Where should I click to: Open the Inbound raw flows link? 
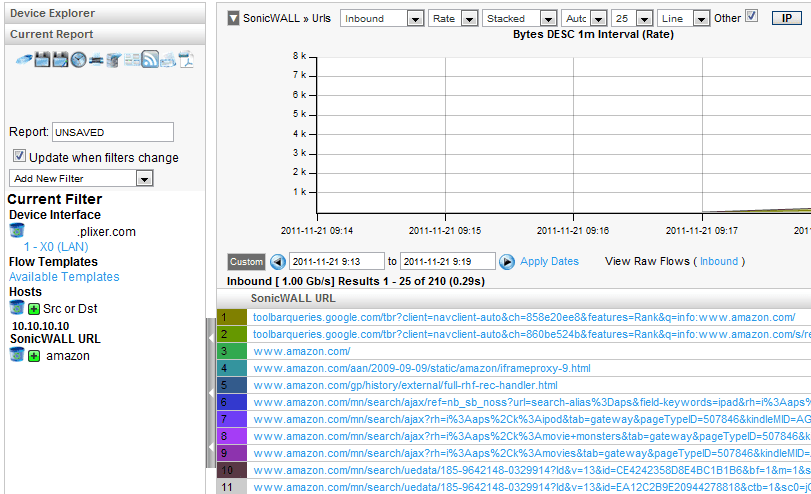tap(719, 262)
